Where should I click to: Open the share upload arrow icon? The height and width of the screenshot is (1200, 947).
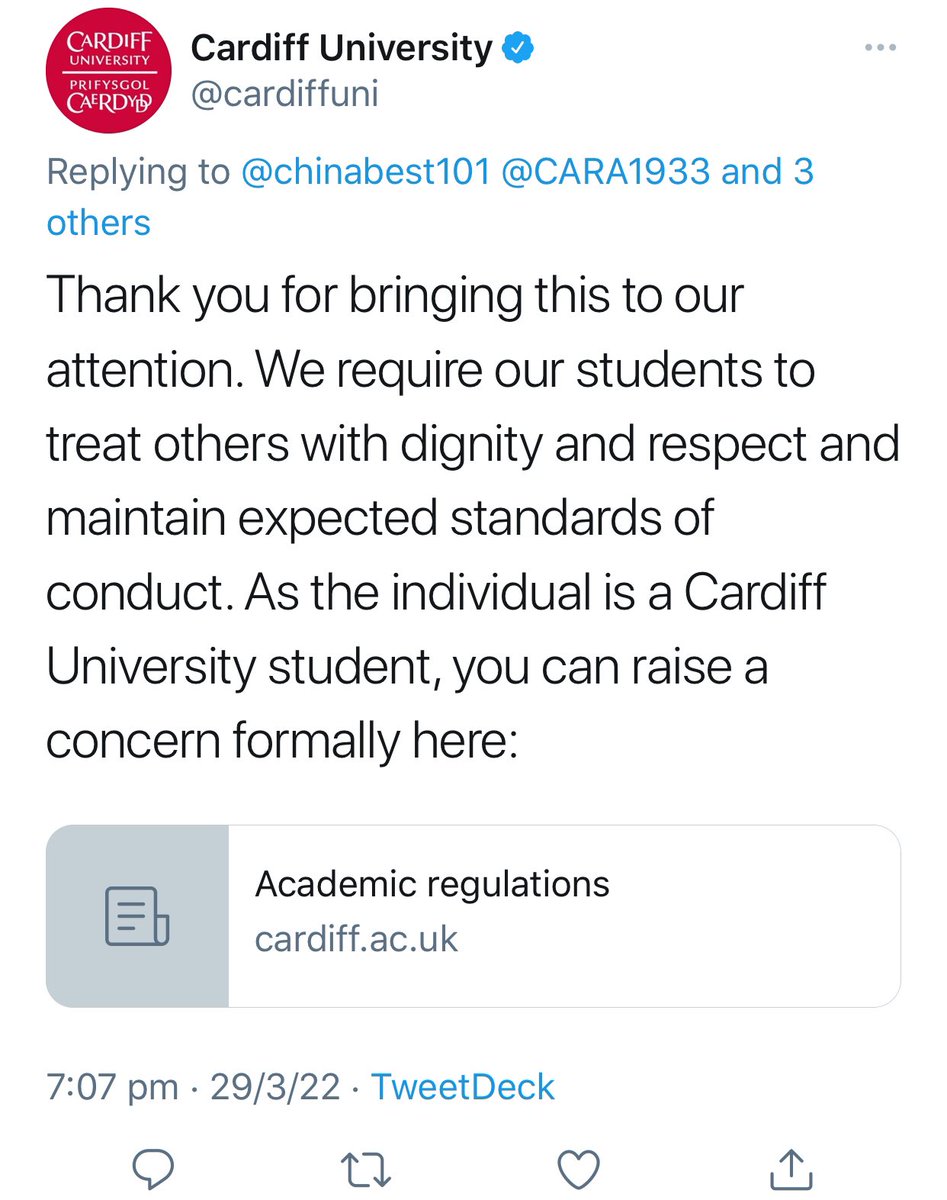click(790, 1165)
